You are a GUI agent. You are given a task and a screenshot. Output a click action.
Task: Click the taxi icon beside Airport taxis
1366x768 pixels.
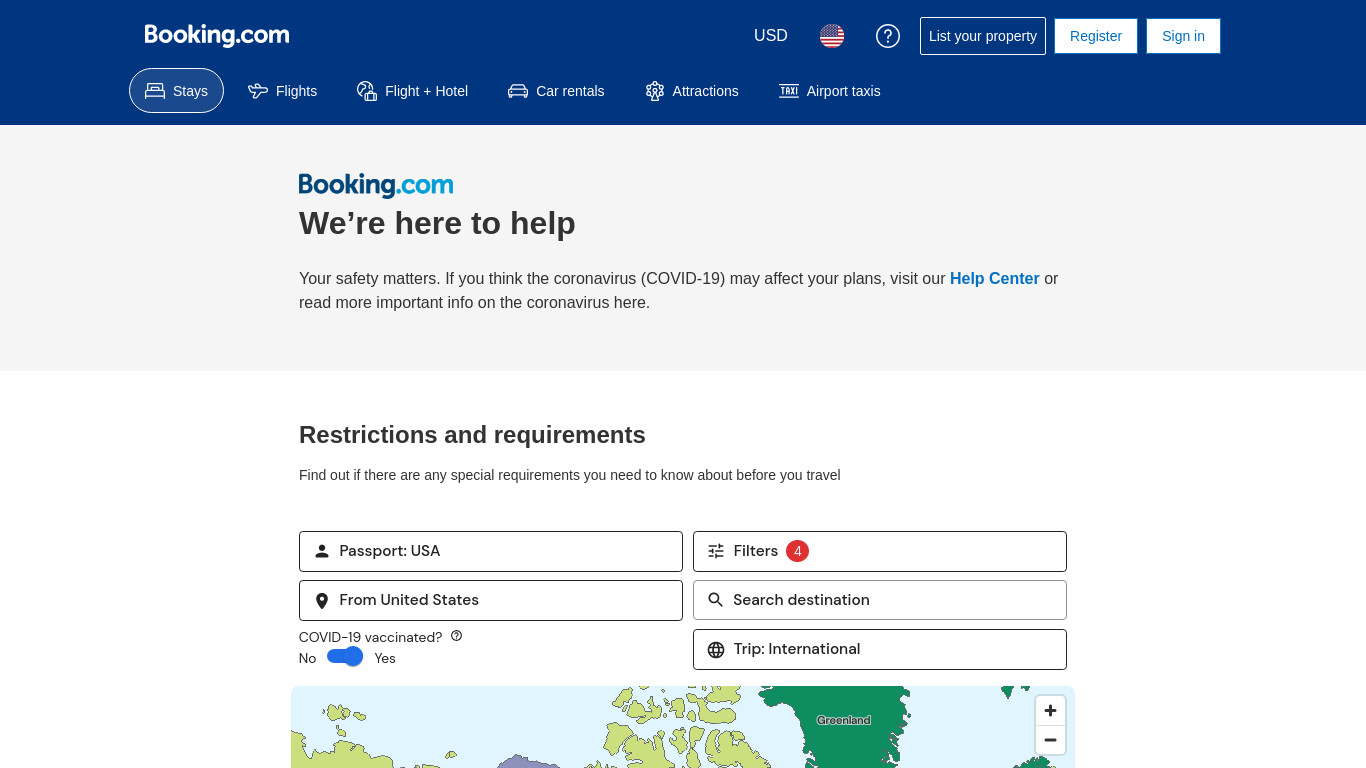pos(789,91)
